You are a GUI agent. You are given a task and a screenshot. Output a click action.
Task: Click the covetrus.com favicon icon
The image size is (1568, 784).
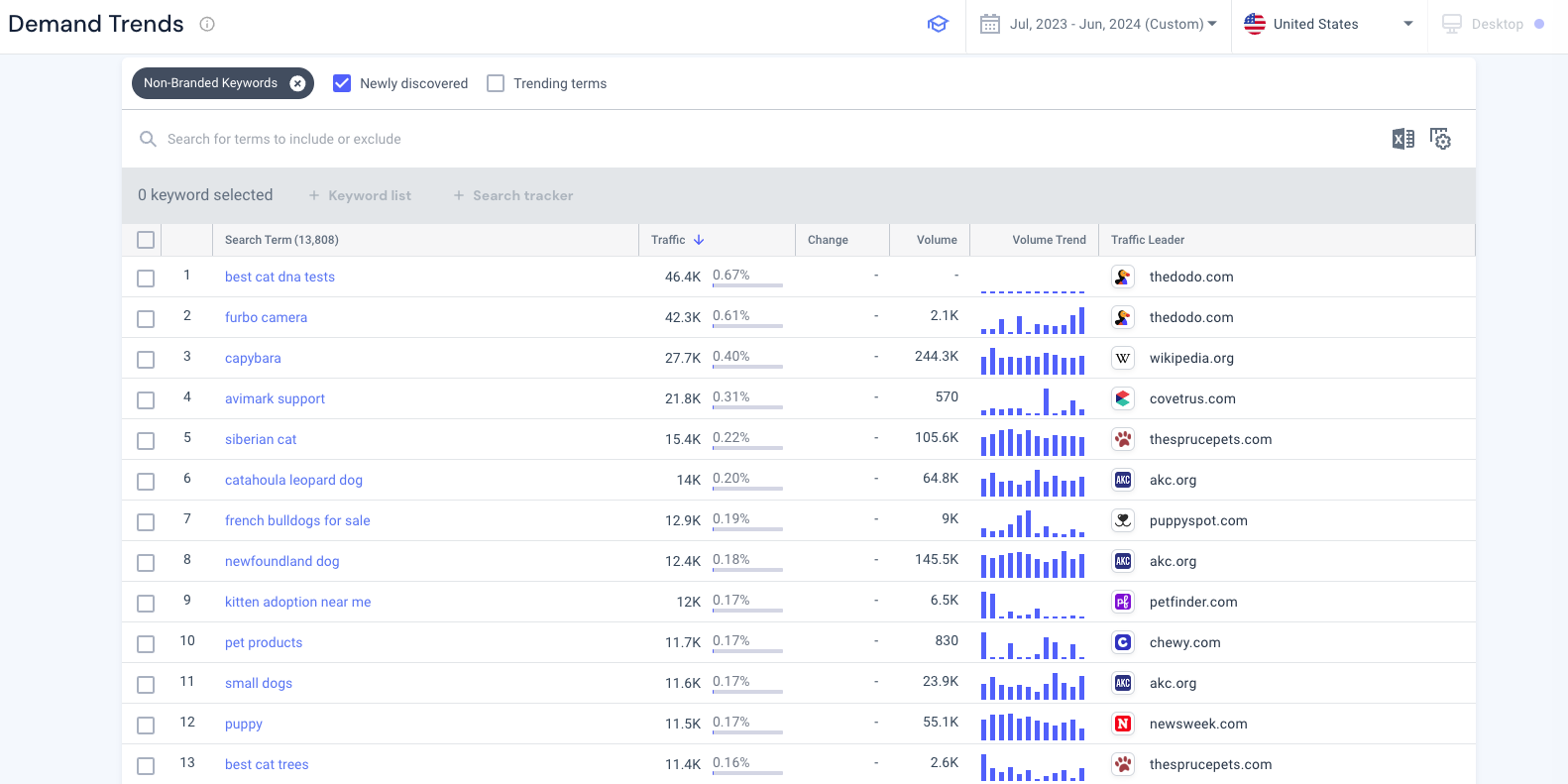point(1123,398)
